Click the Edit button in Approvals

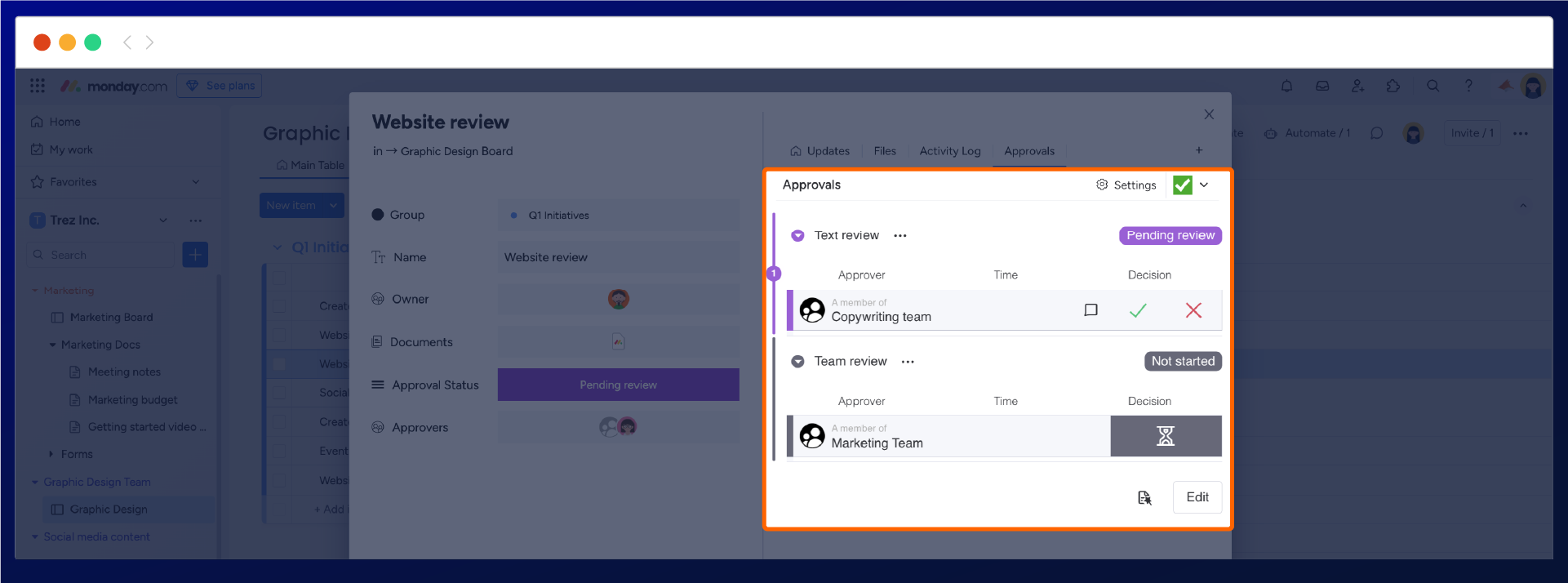[x=1197, y=497]
